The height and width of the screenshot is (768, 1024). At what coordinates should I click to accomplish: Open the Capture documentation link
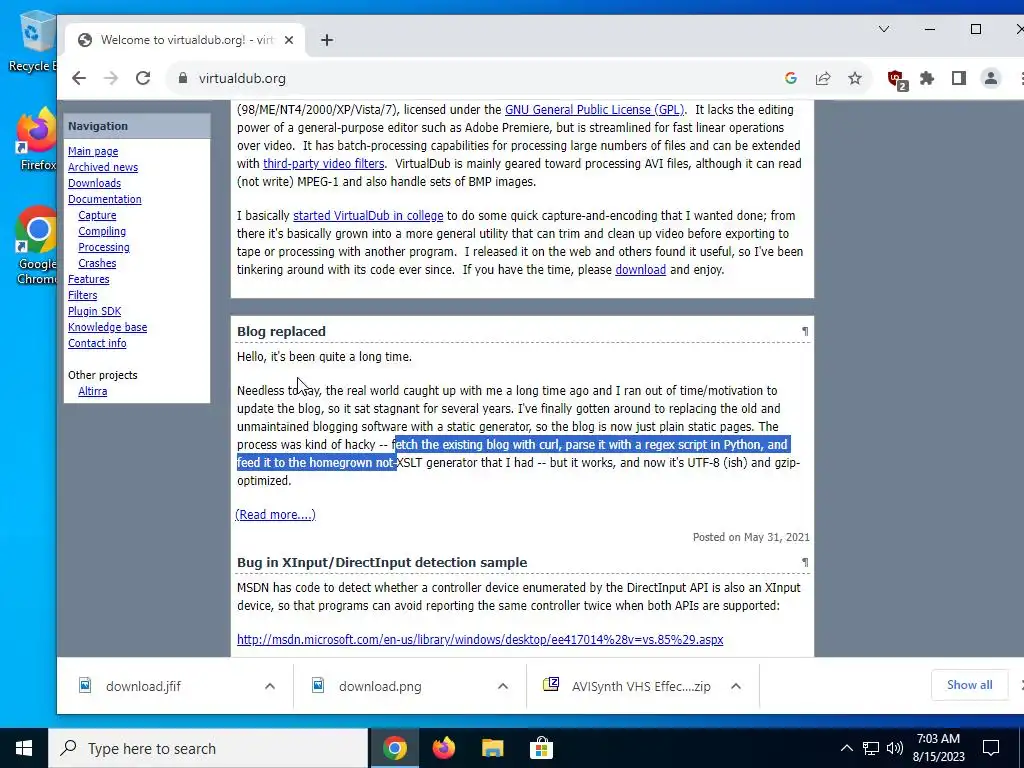97,215
